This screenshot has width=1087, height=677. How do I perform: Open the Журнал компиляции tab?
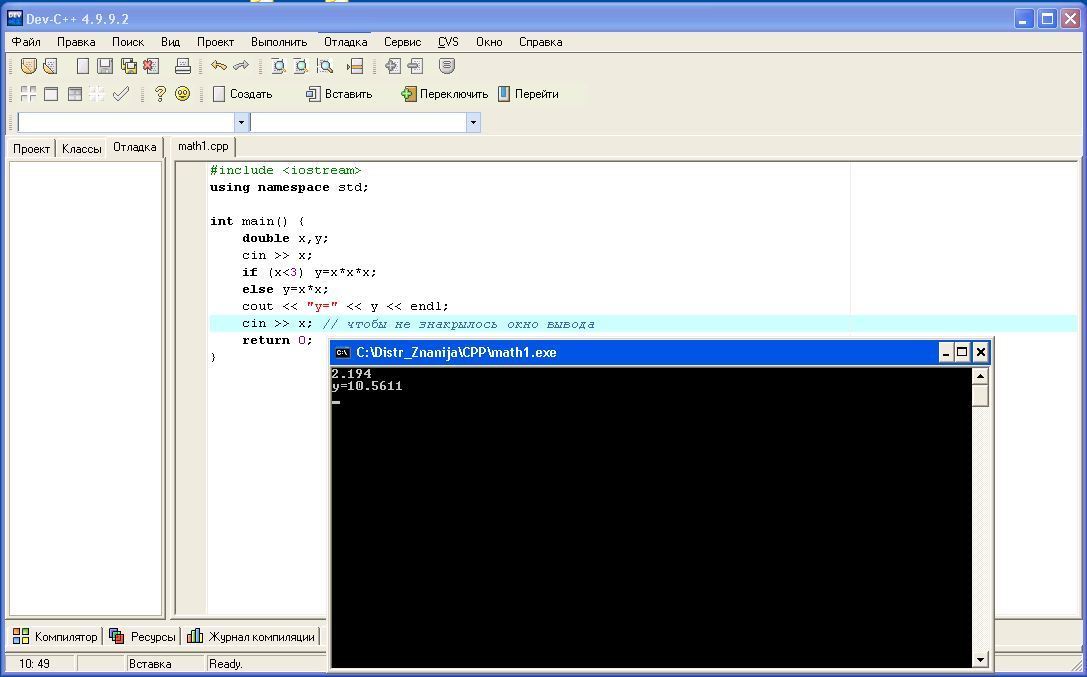click(251, 637)
